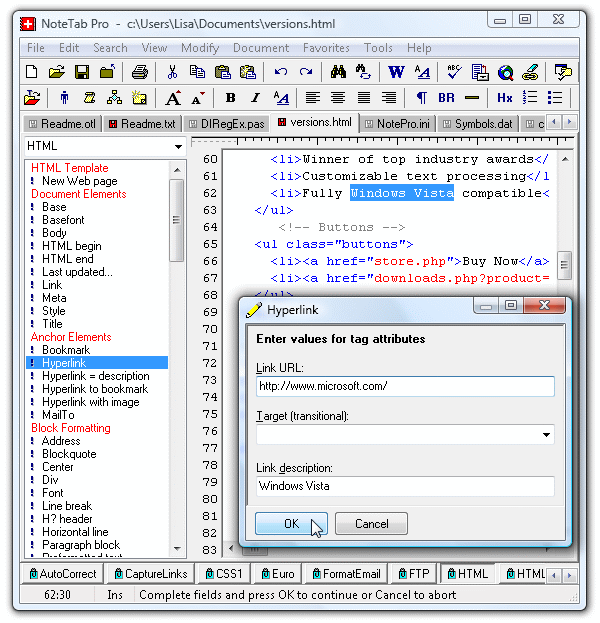Select the 'Blockquote' clip
Image resolution: width=600 pixels, height=623 pixels.
point(69,454)
